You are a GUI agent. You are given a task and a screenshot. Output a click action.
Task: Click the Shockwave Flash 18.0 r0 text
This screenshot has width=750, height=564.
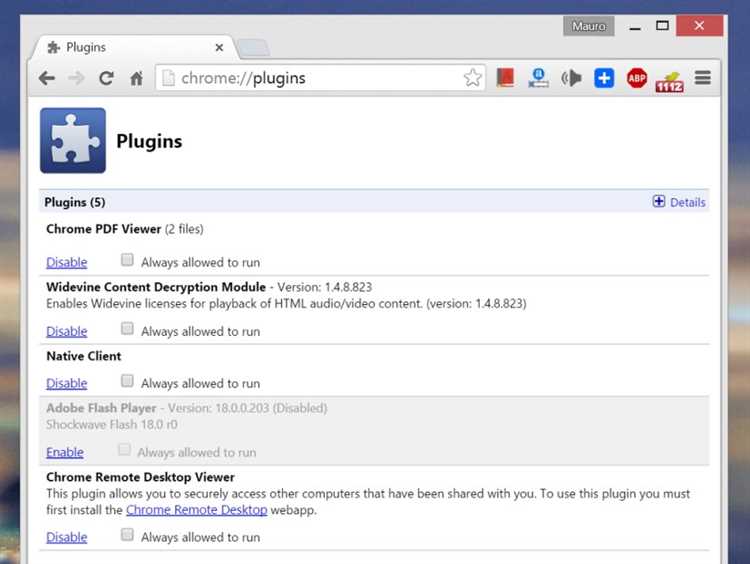pos(112,425)
